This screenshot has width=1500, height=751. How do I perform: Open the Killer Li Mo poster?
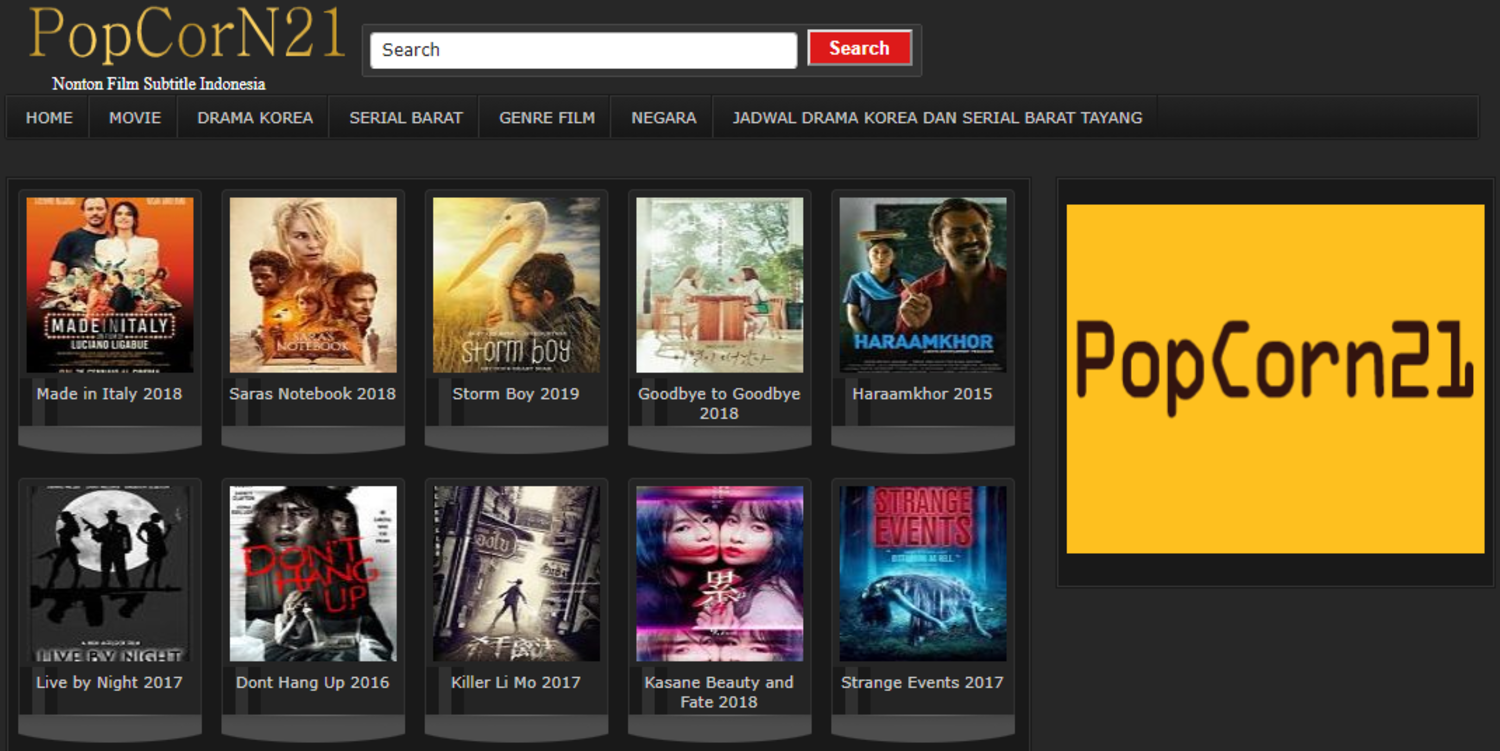[x=516, y=574]
